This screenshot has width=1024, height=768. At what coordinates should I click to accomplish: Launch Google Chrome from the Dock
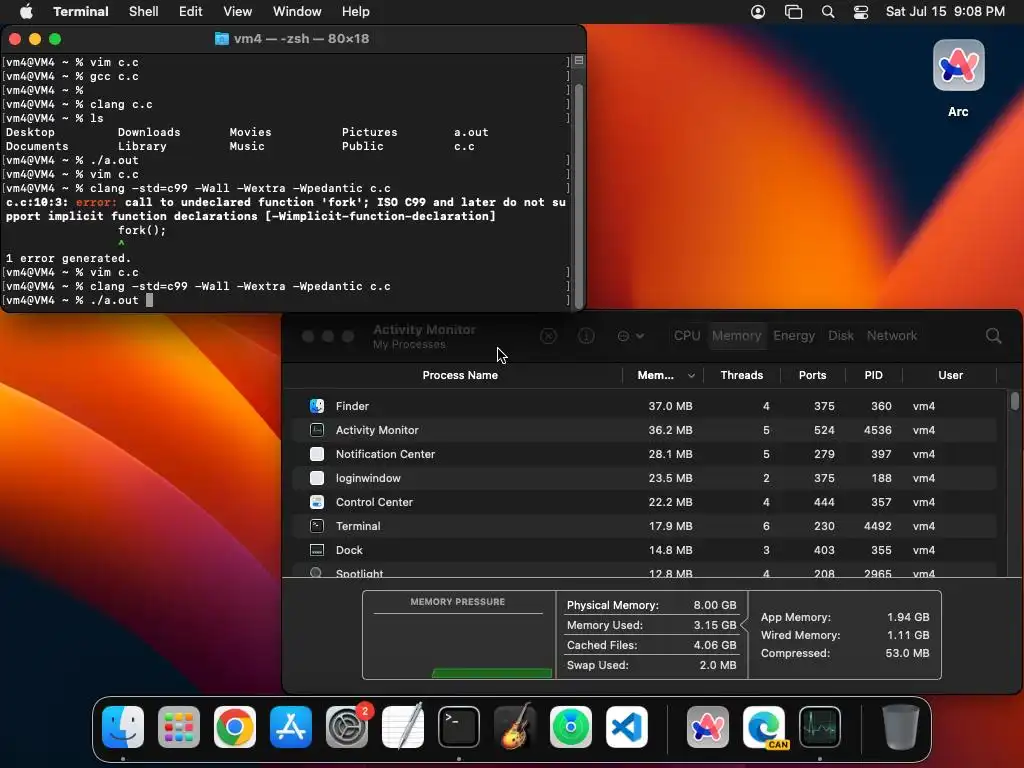coord(235,727)
